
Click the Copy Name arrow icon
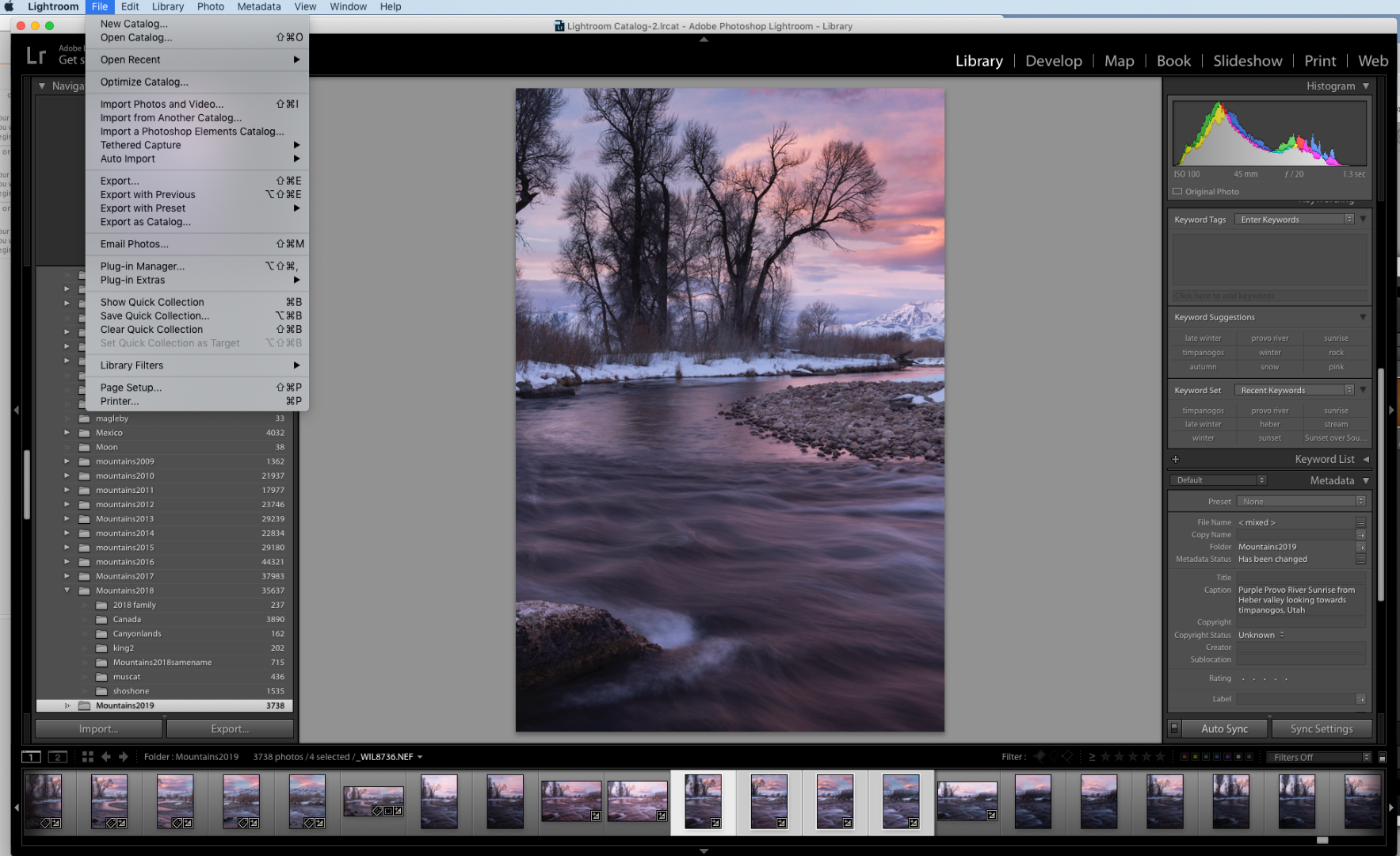[x=1360, y=535]
